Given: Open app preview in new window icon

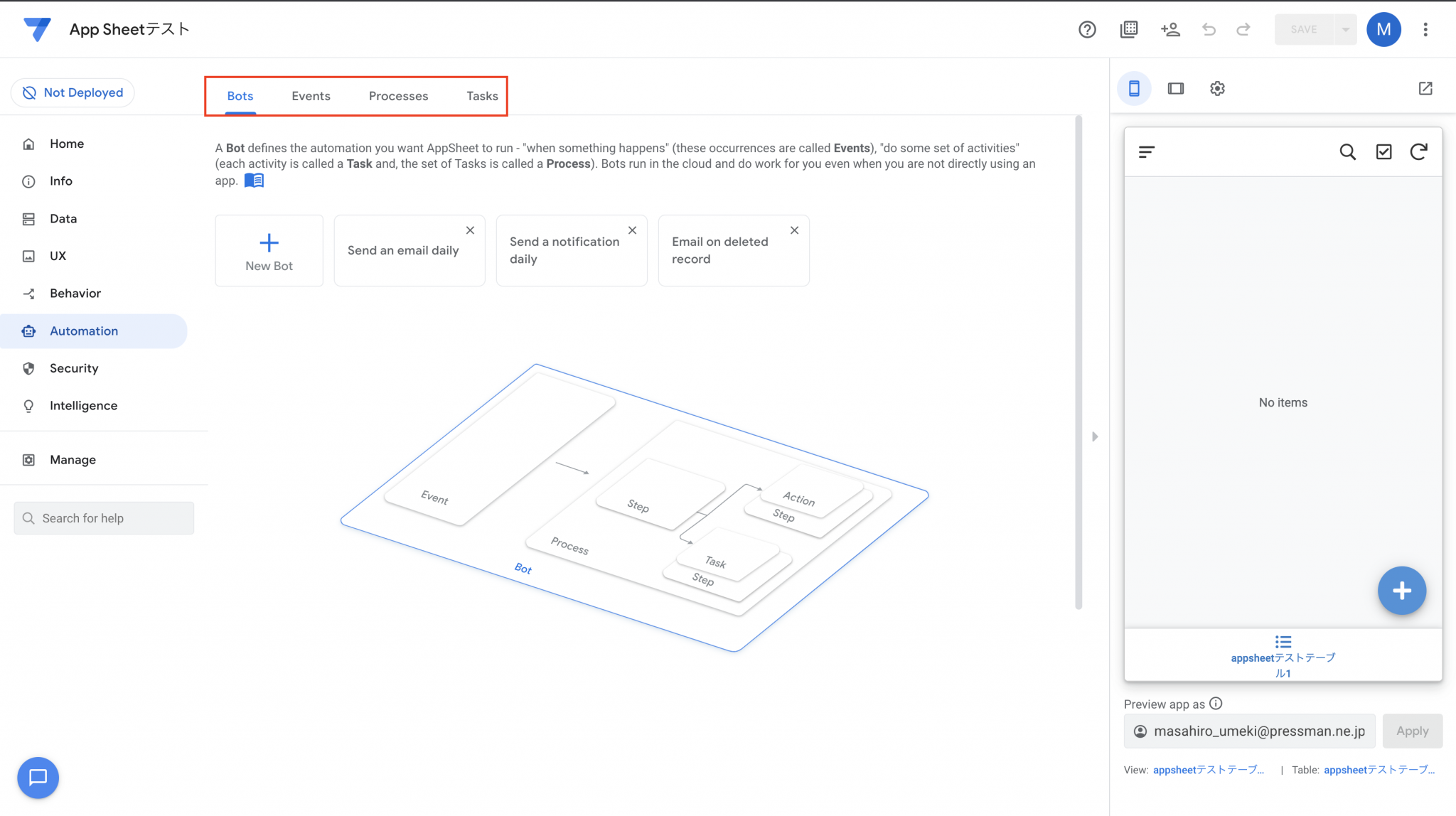Looking at the screenshot, I should point(1425,88).
